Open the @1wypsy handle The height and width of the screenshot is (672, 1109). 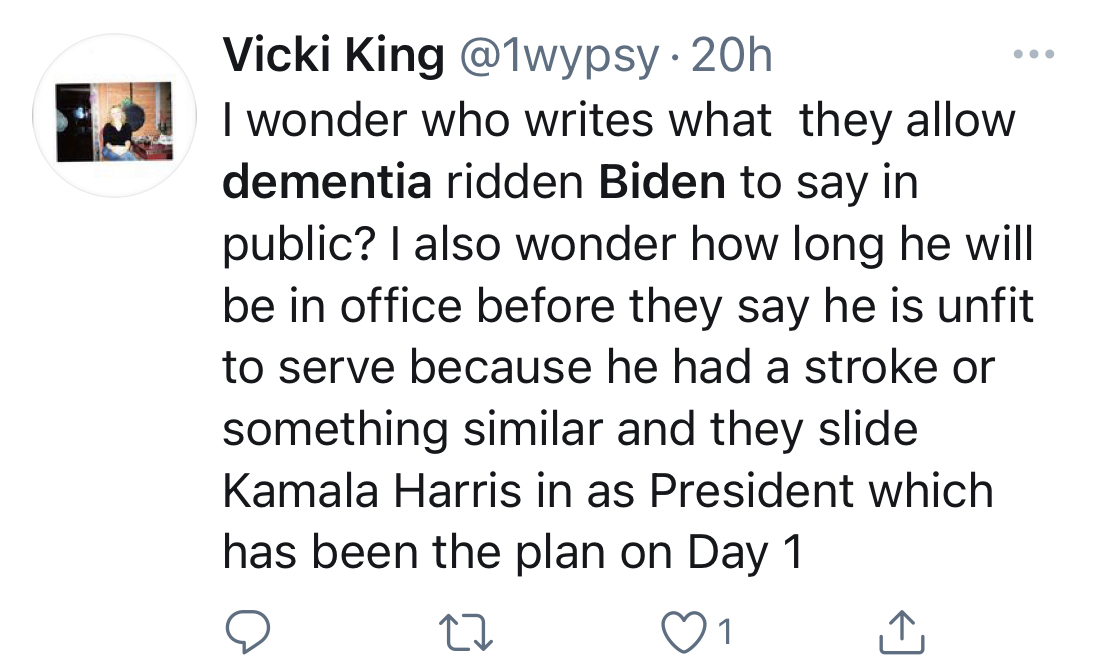[557, 56]
